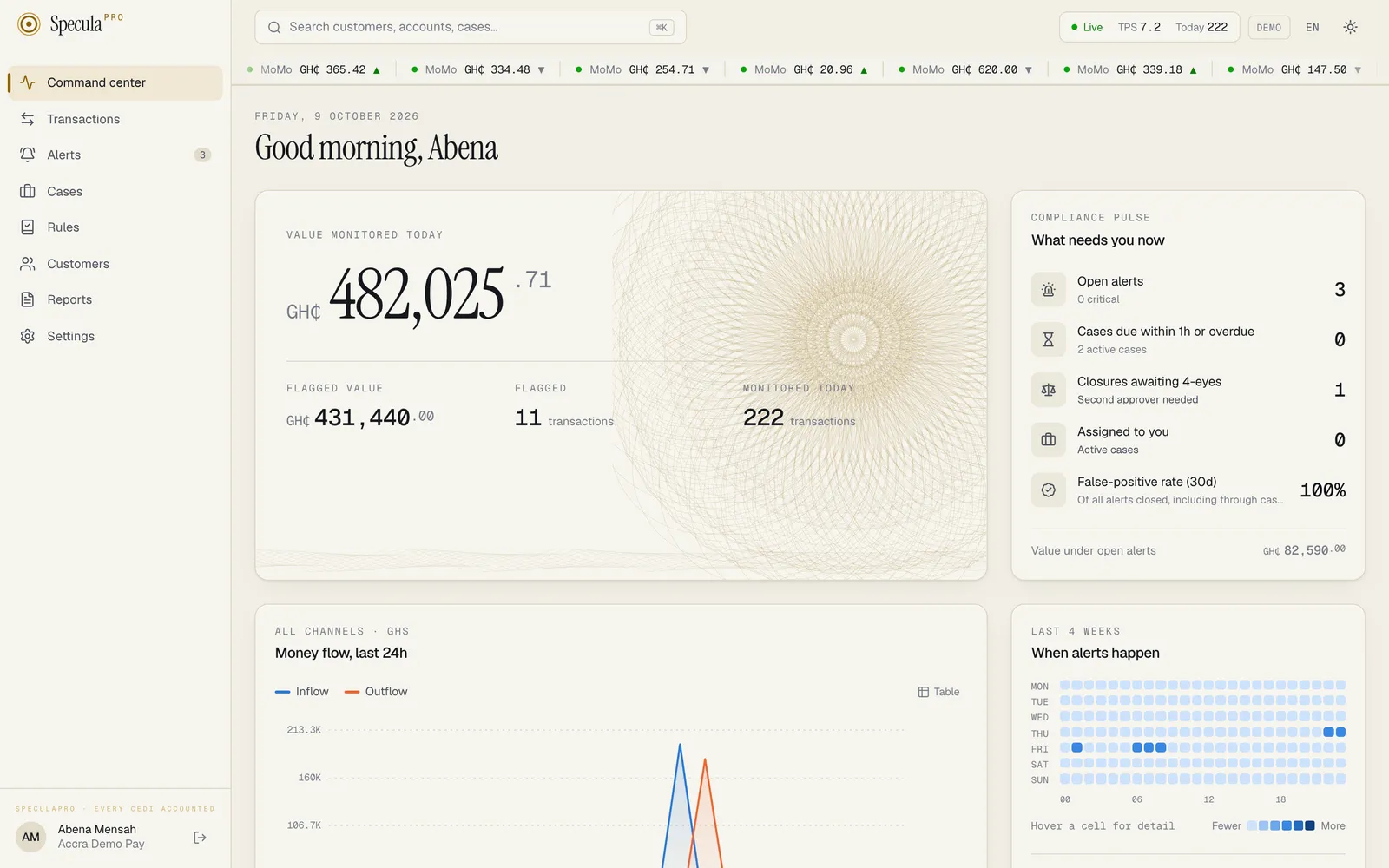Click the MoMo GH₵ 365.42 ticker item
1389x868 pixels.
314,69
